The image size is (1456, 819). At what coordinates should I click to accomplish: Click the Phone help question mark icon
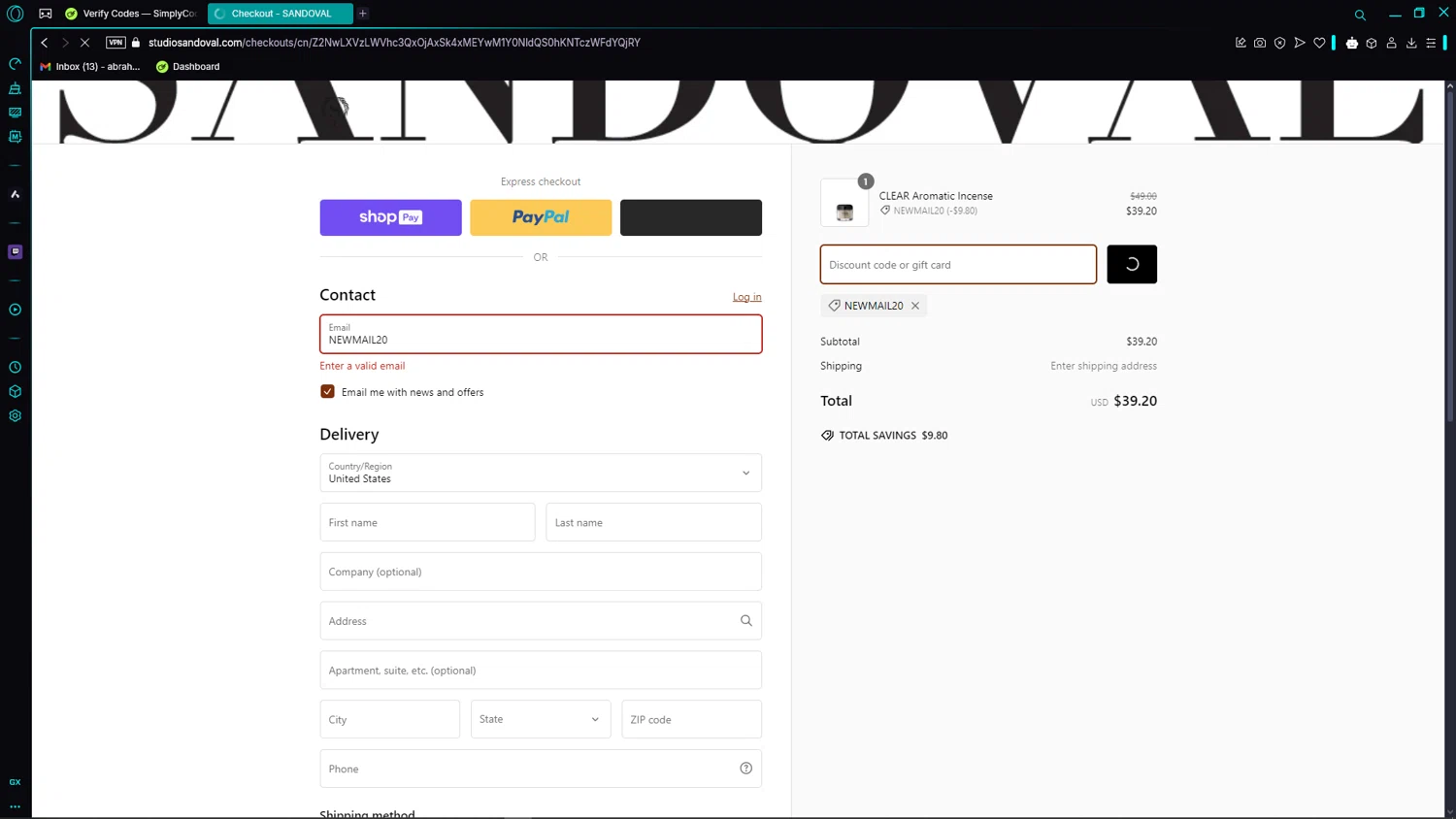point(746,769)
